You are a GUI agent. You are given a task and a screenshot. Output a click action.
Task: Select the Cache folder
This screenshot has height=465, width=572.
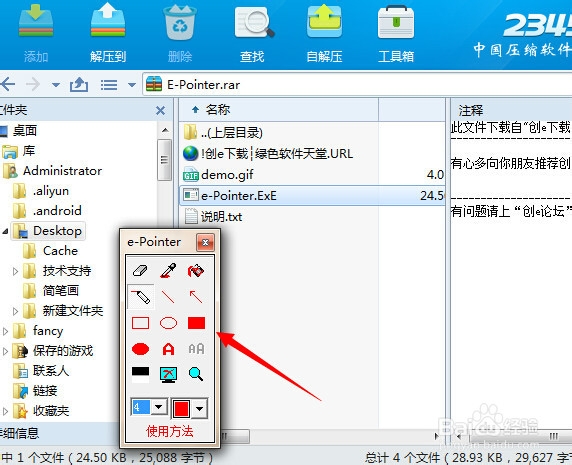tap(60, 251)
